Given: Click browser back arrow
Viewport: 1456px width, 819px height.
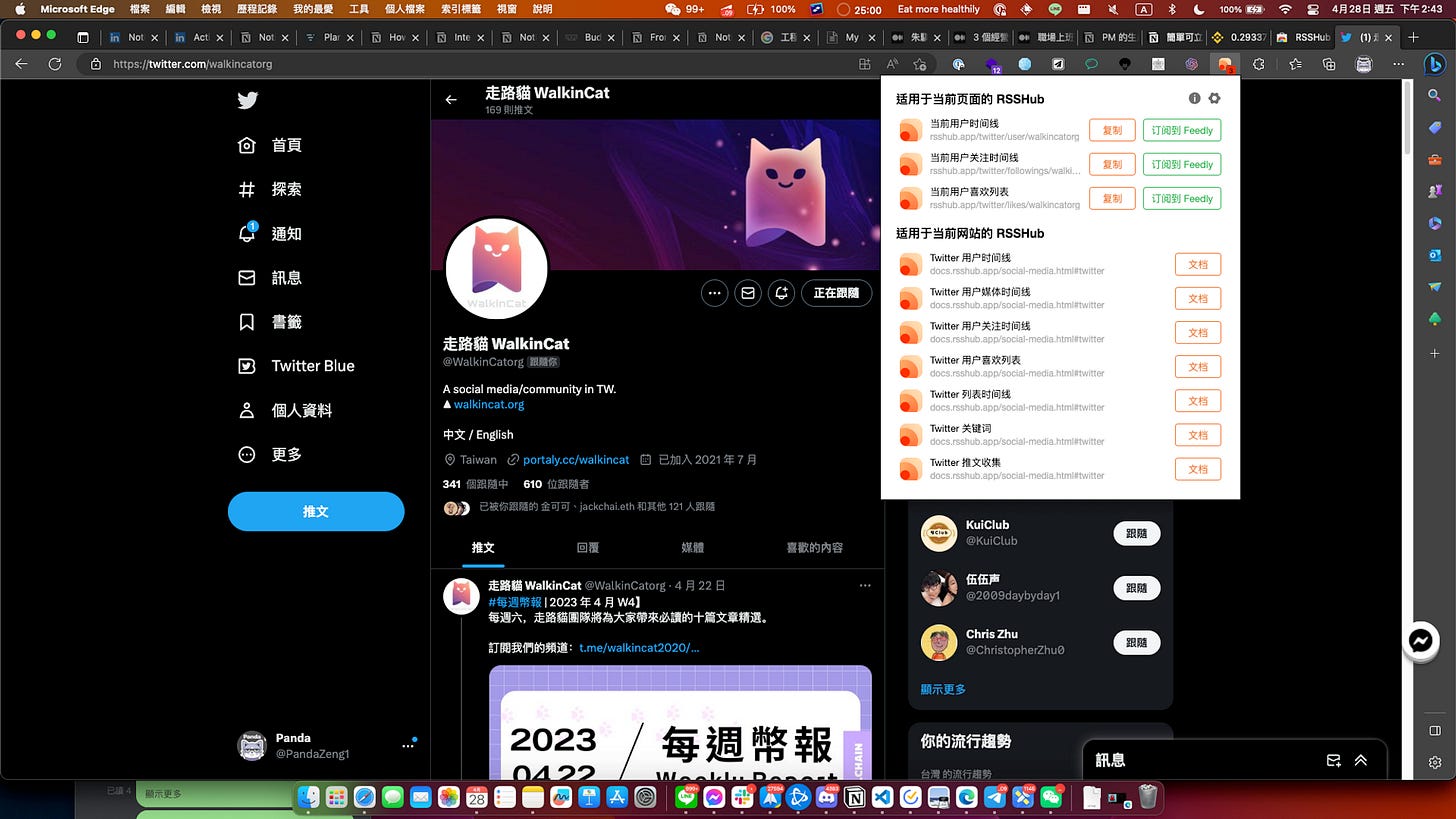Looking at the screenshot, I should (21, 63).
